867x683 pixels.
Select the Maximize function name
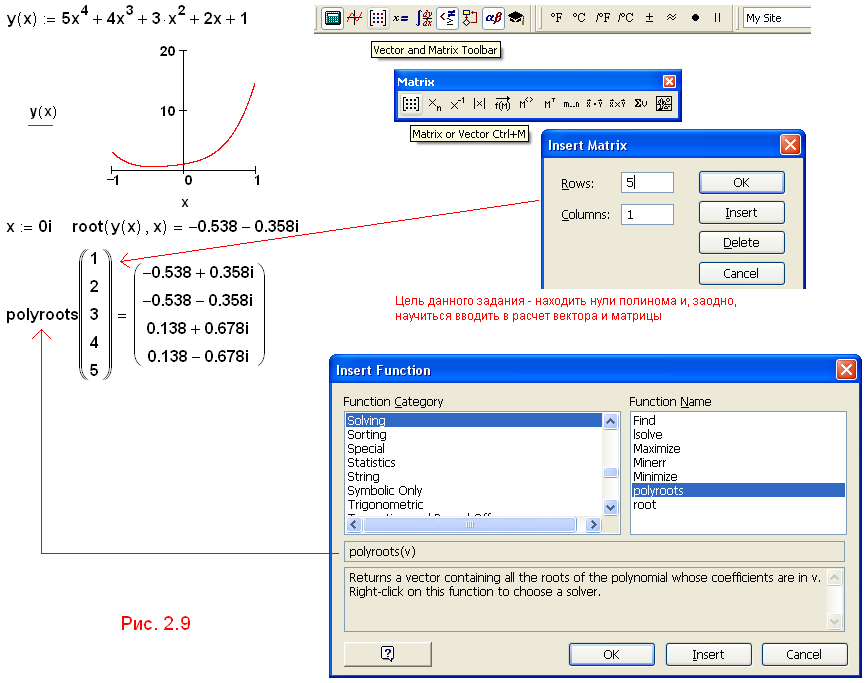pos(738,449)
